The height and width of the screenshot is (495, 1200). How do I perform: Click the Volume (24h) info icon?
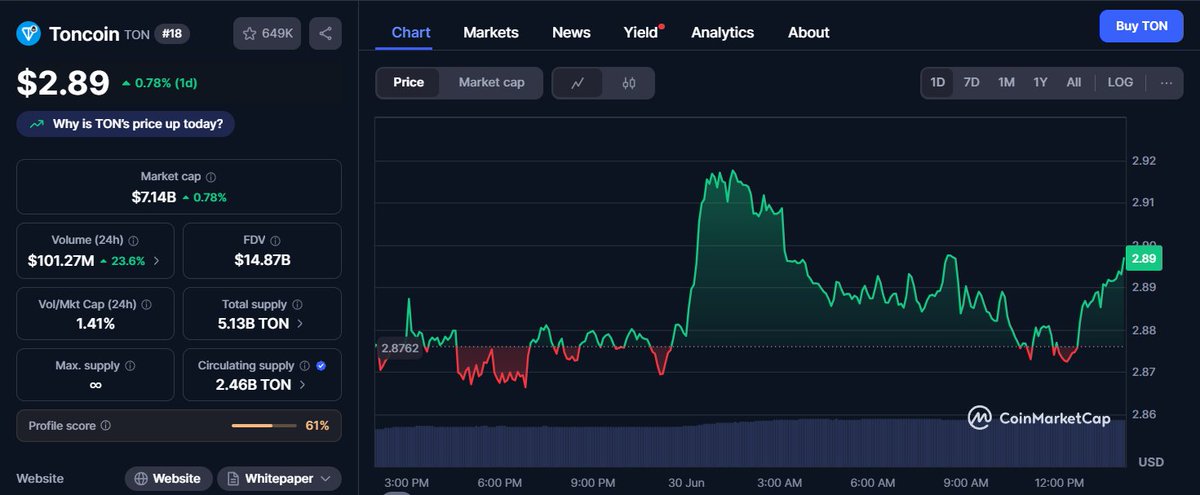pos(134,240)
